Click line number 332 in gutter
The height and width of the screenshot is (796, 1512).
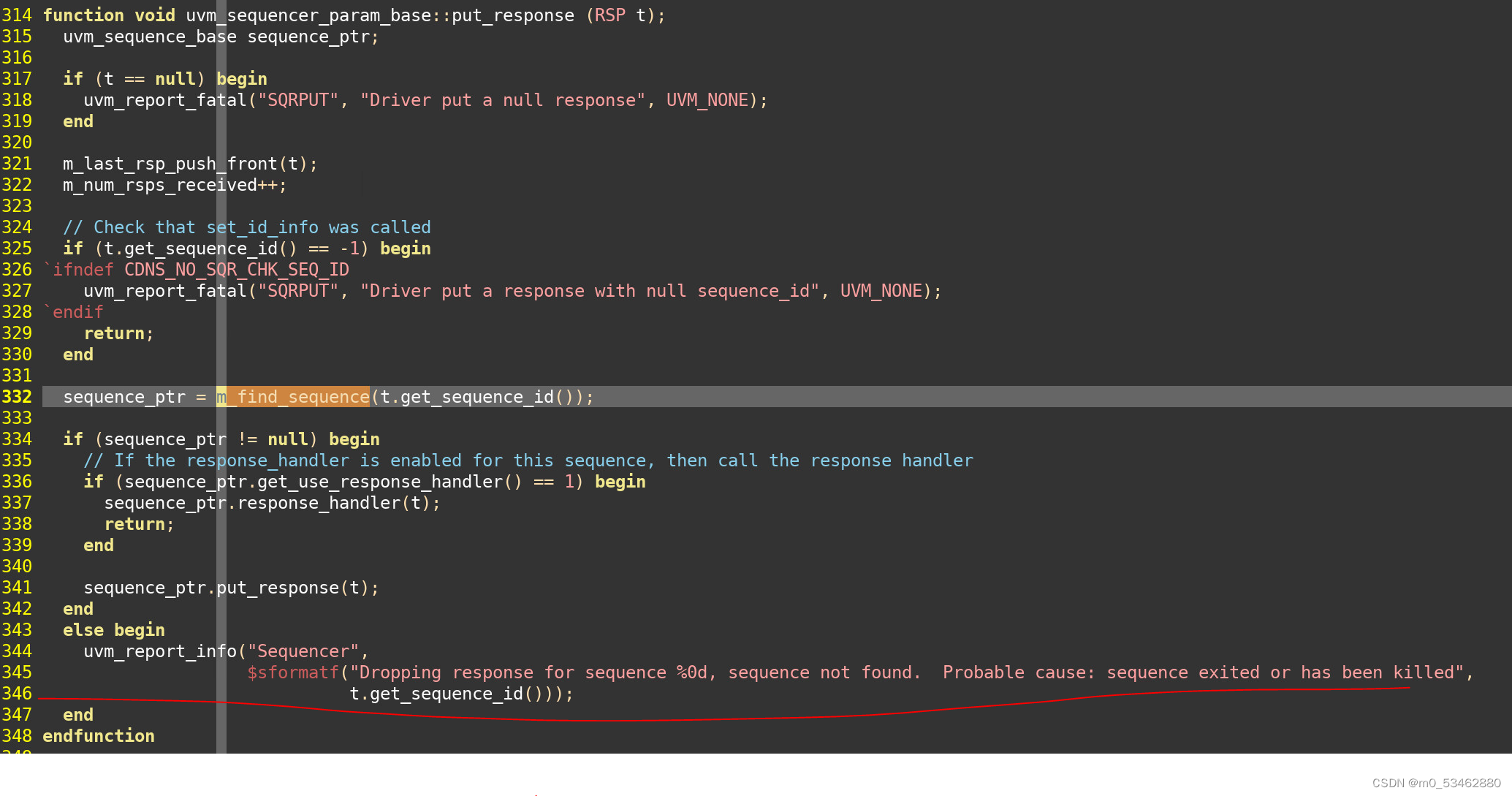pos(17,397)
